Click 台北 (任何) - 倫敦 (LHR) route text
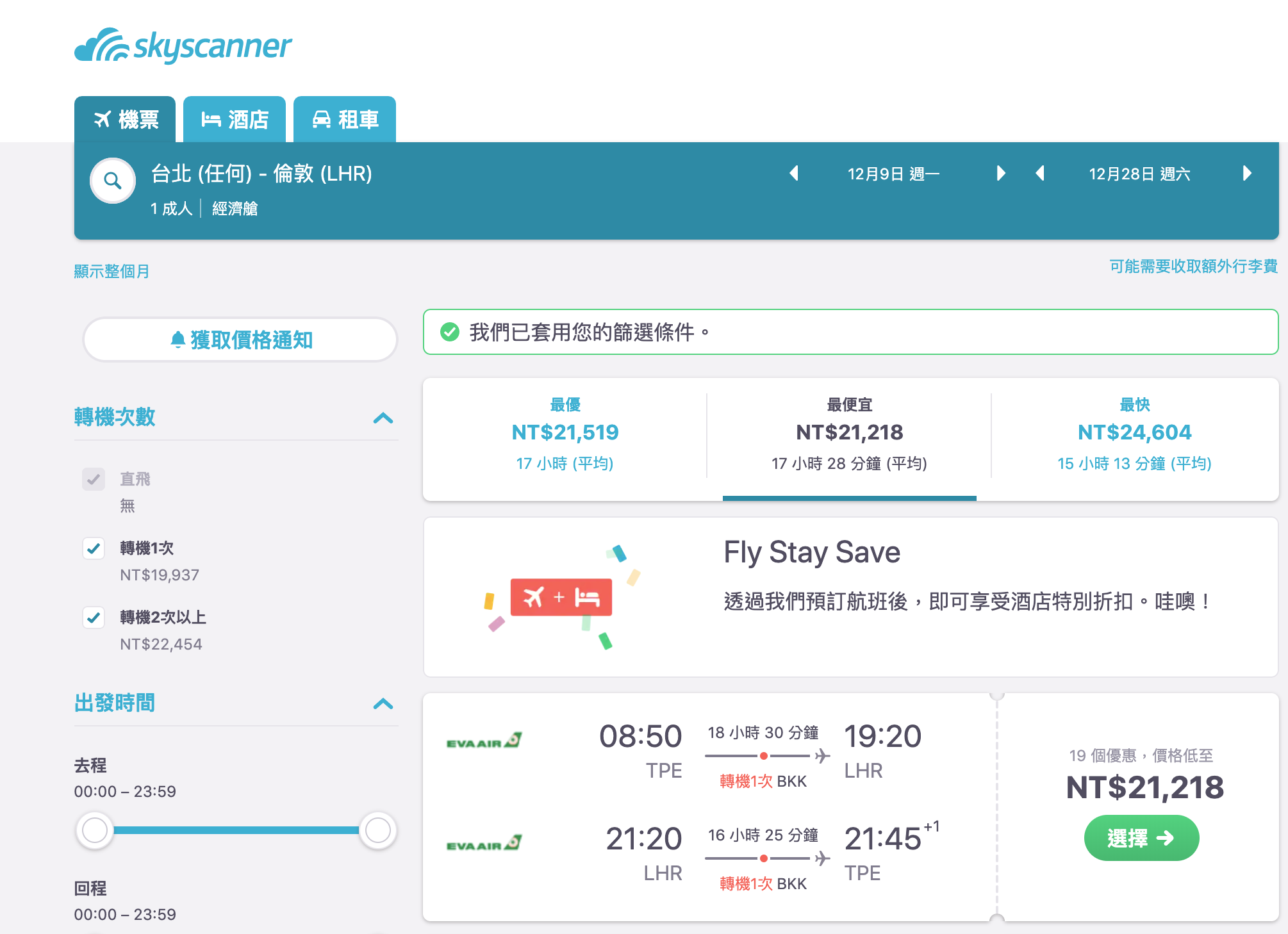 pos(261,174)
